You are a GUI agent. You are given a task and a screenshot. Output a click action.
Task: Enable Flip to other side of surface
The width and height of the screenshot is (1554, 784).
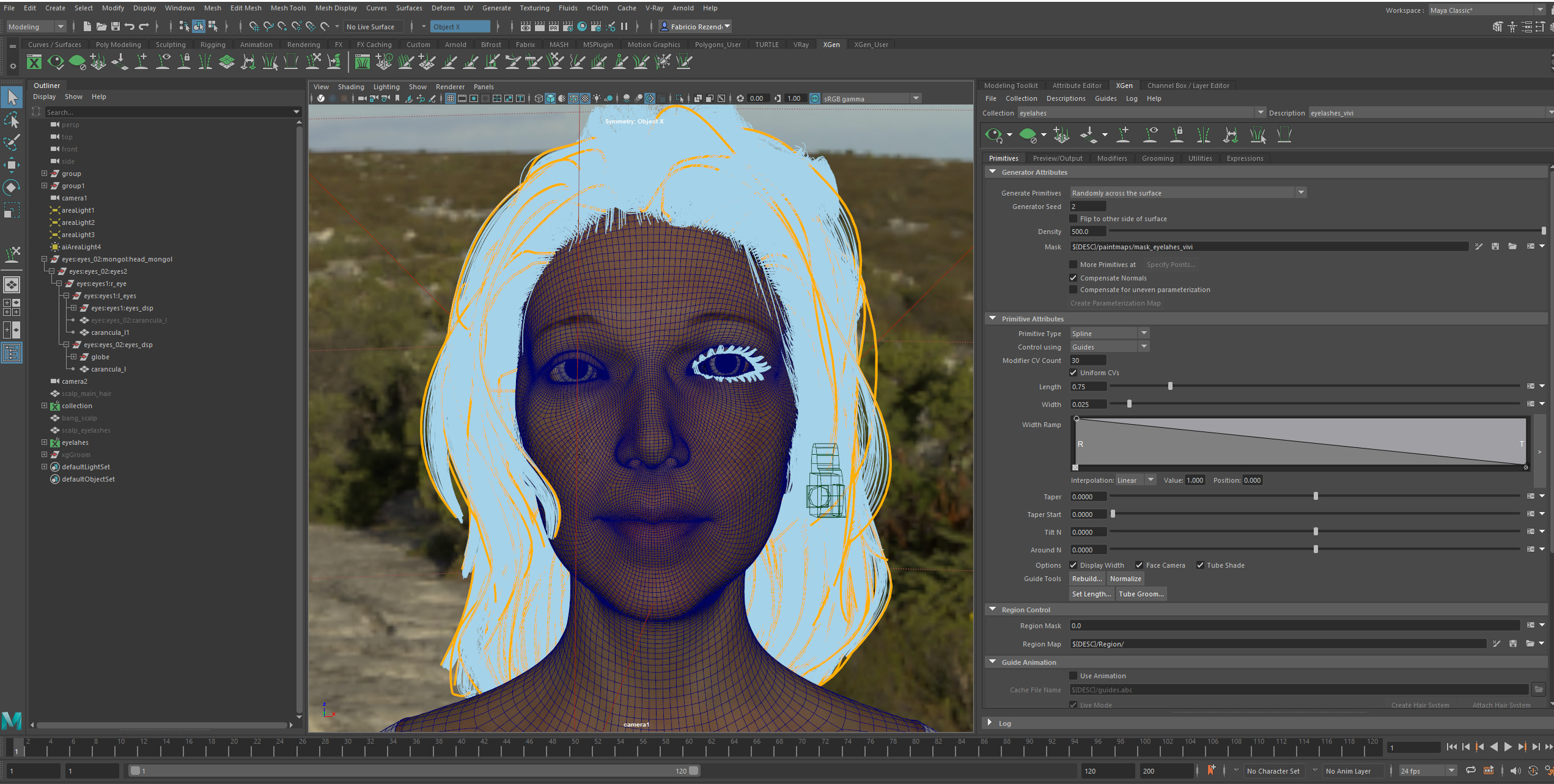point(1073,219)
